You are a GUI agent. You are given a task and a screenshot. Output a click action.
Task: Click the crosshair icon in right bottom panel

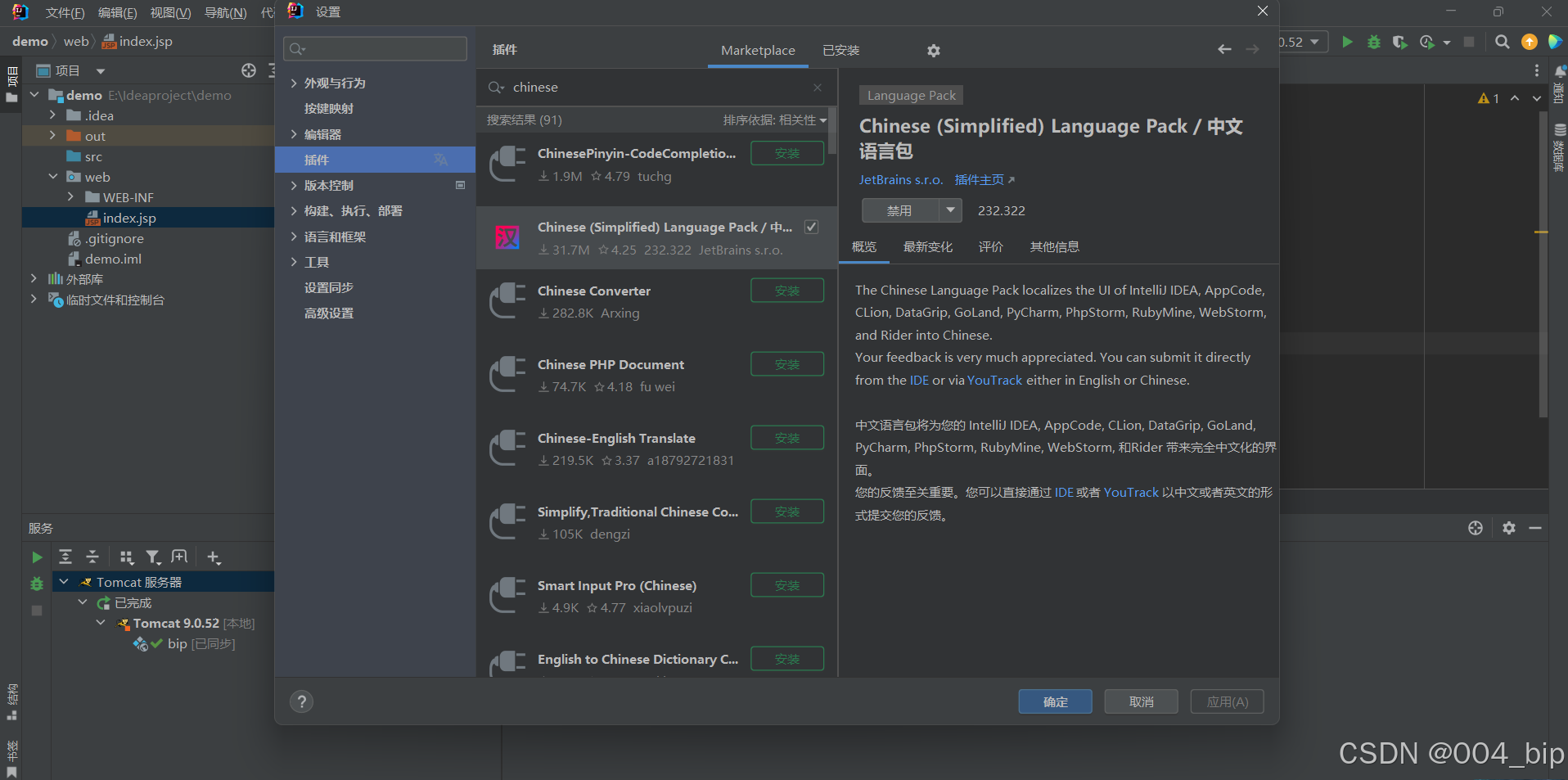(1476, 528)
